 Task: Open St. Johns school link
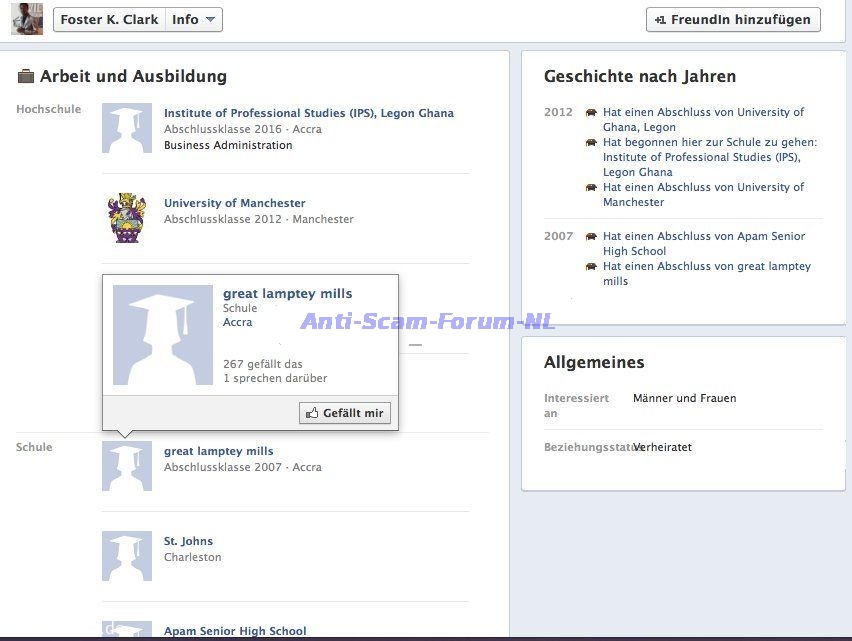[x=188, y=541]
